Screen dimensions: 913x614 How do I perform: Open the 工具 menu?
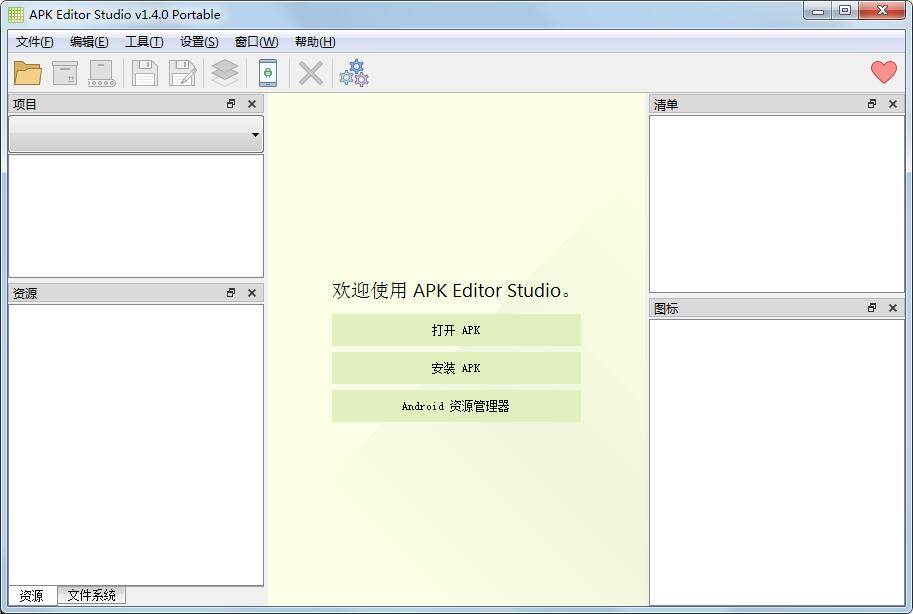(x=142, y=41)
